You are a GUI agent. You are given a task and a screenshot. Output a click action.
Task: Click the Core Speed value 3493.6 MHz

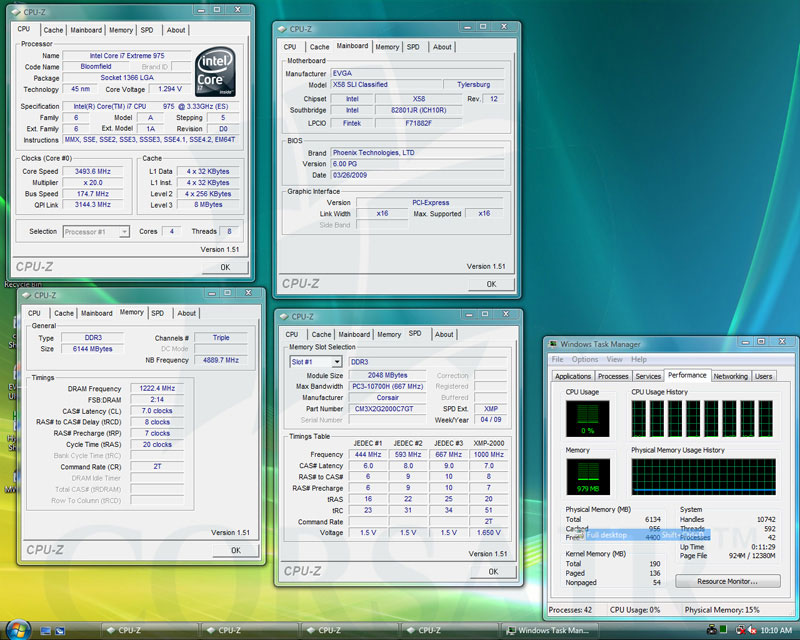coord(93,171)
